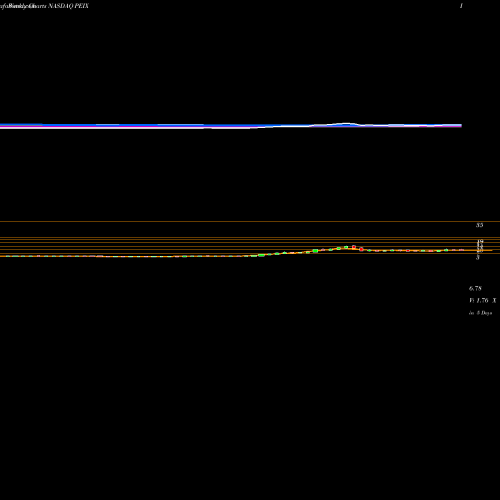Click the 1.76 X volume text
500x500 pixels.
tap(483, 301)
